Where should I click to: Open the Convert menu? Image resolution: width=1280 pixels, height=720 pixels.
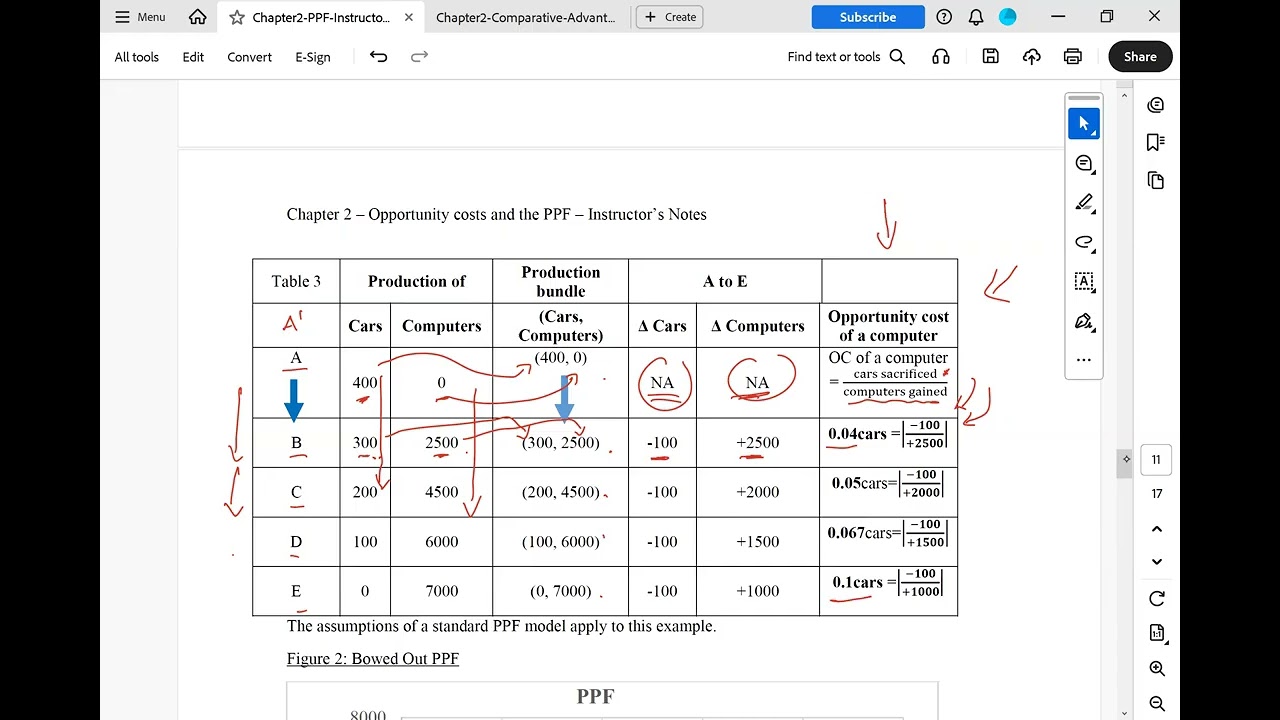249,57
